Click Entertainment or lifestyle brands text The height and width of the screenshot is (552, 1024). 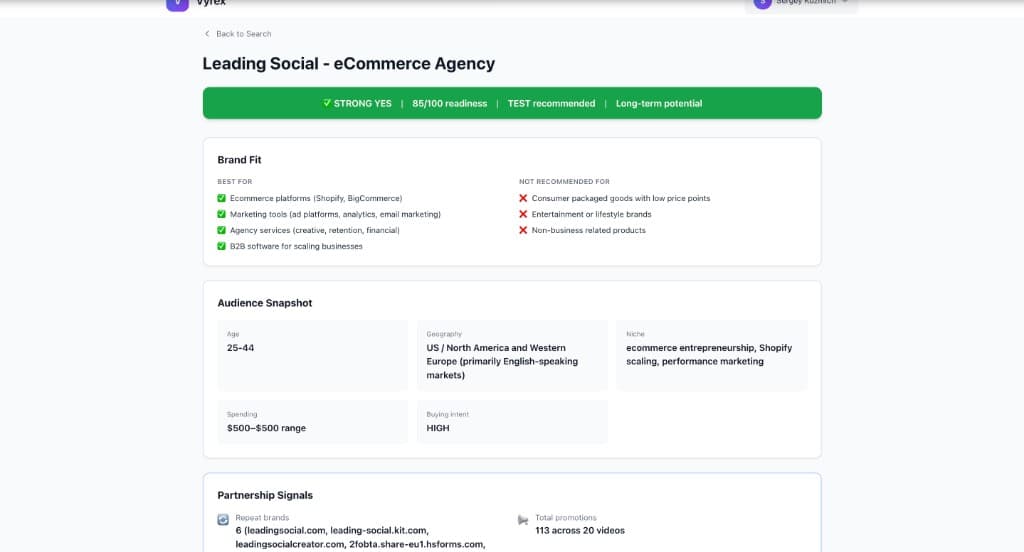click(592, 214)
